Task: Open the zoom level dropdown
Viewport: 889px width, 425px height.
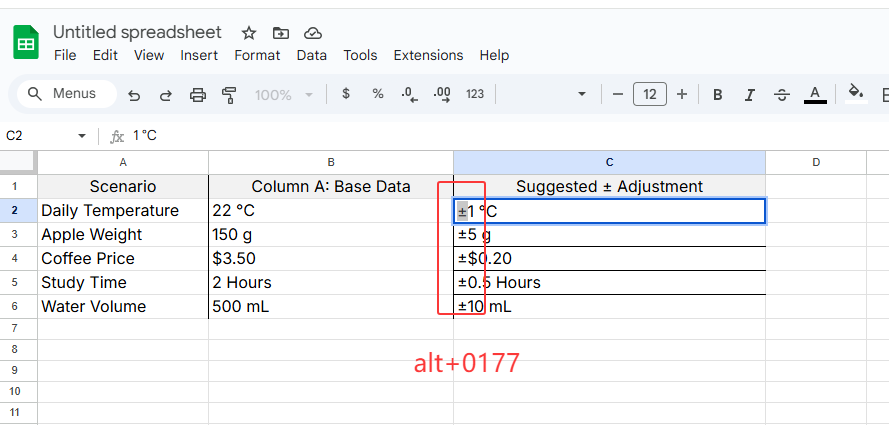Action: click(x=284, y=95)
